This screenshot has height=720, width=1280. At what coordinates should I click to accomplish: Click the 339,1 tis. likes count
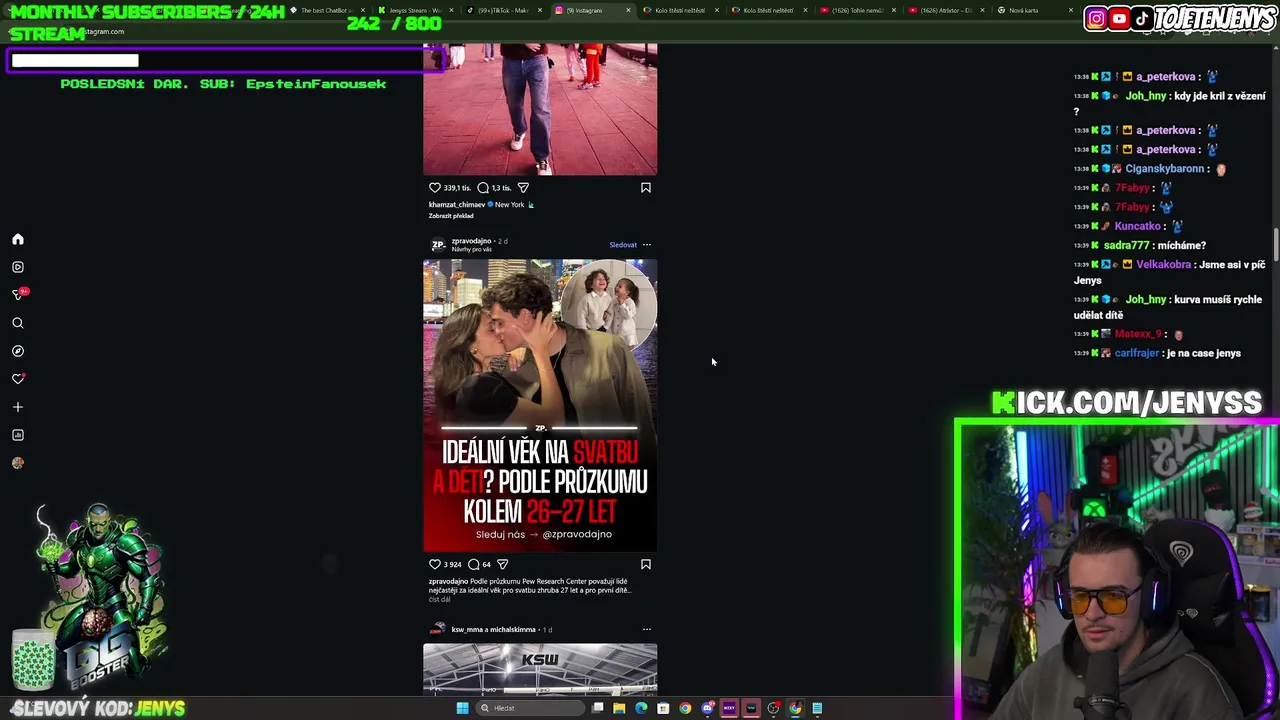[x=457, y=188]
